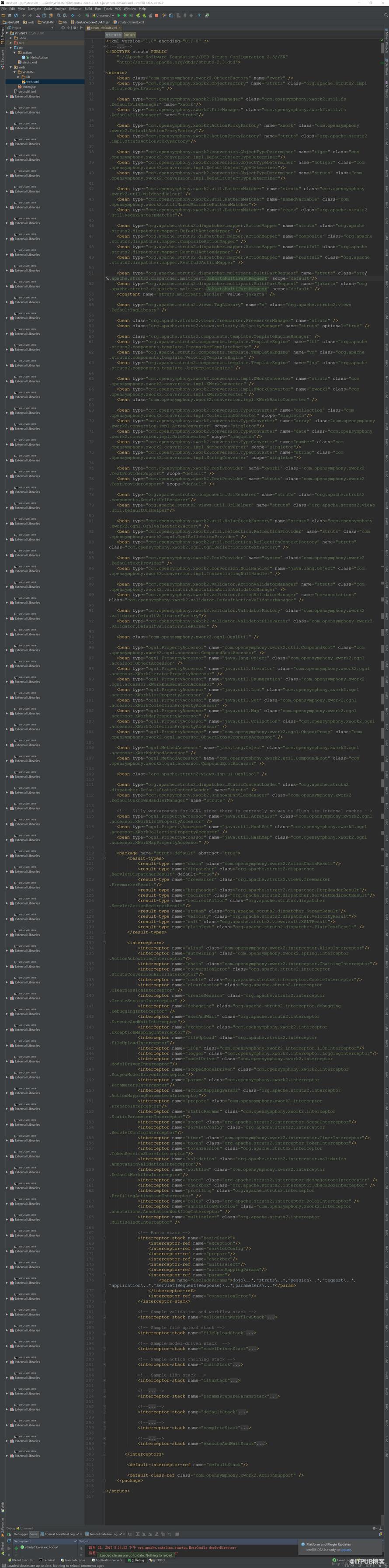
Task: Click the red Stop icon in toolbar
Action: click(x=156, y=15)
